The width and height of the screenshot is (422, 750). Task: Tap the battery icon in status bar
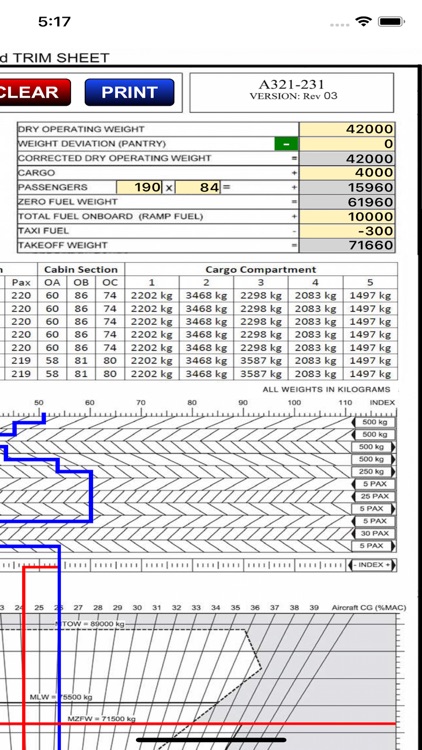click(391, 22)
